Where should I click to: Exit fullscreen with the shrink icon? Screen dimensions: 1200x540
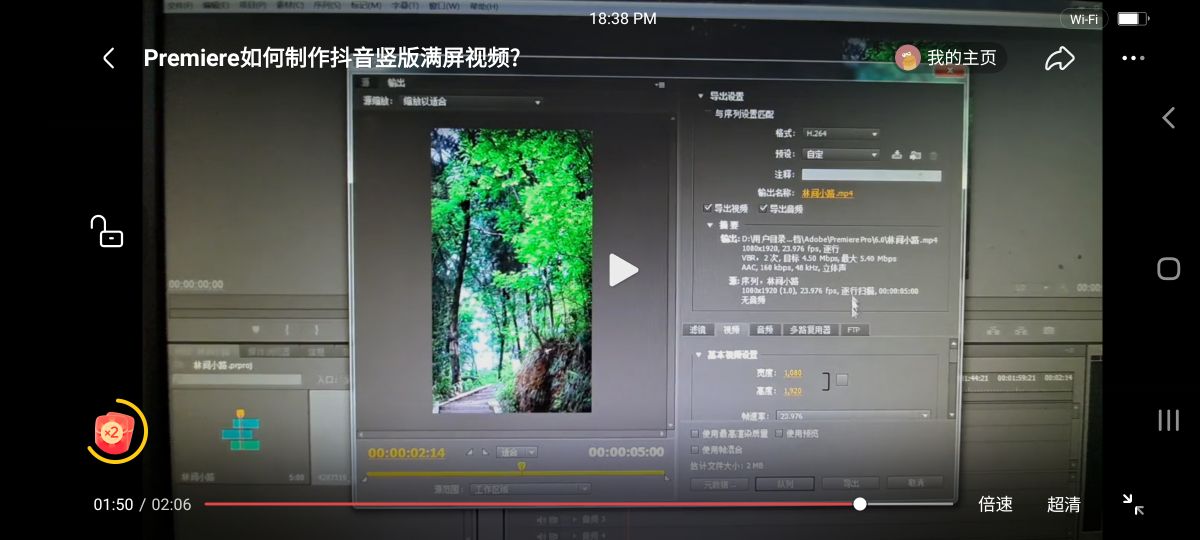(x=1133, y=504)
